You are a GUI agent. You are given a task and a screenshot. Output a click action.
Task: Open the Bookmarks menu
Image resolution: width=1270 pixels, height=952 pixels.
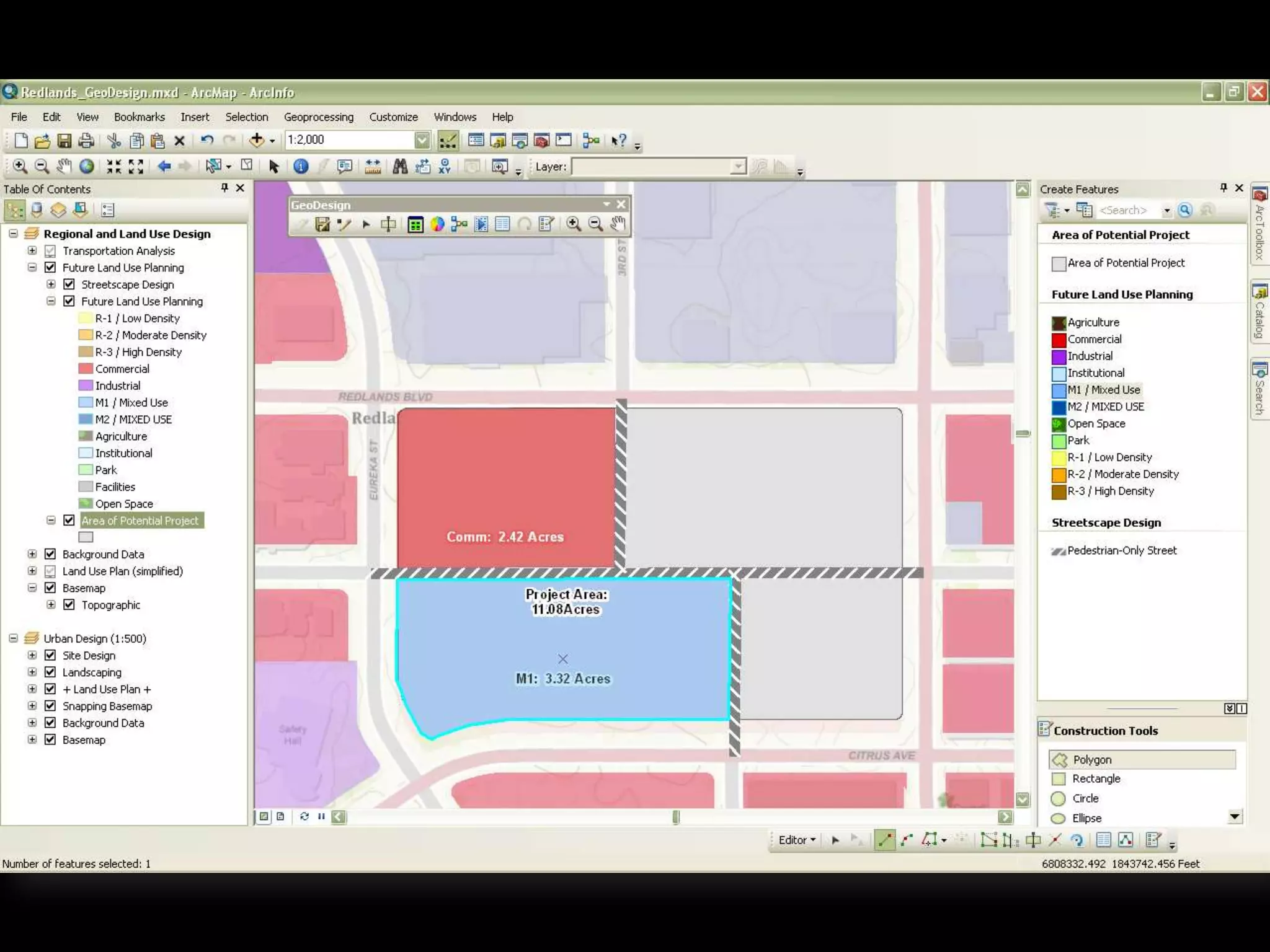point(139,117)
